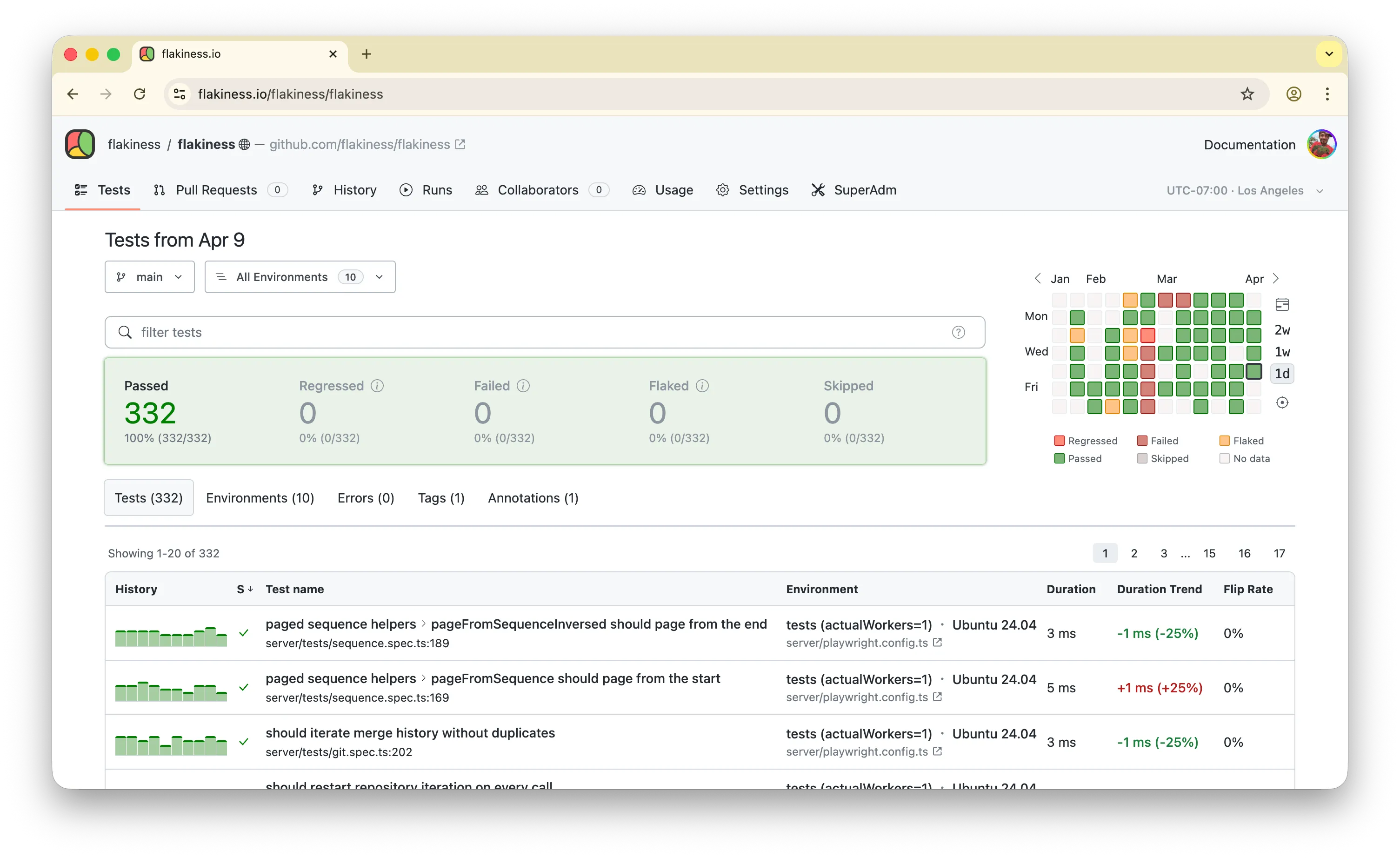Select the 2w time range
Image resolution: width=1400 pixels, height=858 pixels.
[1282, 330]
